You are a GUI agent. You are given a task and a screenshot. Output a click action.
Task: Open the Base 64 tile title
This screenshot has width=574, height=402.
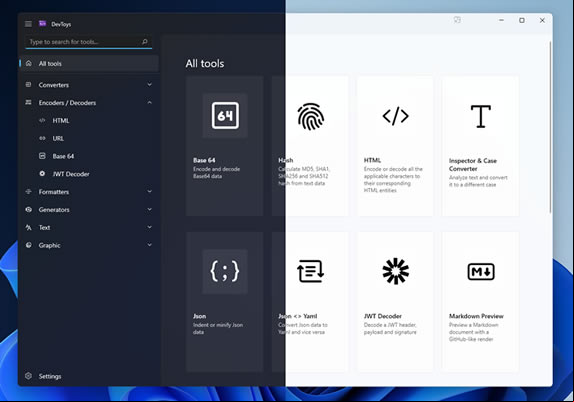[204, 160]
